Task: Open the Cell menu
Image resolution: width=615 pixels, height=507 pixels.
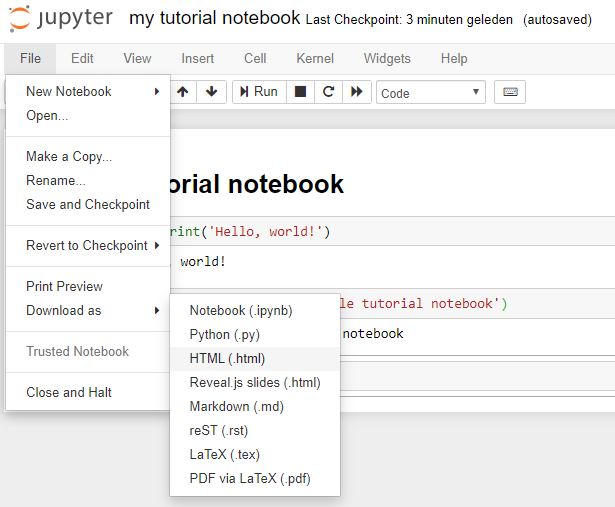Action: tap(255, 58)
